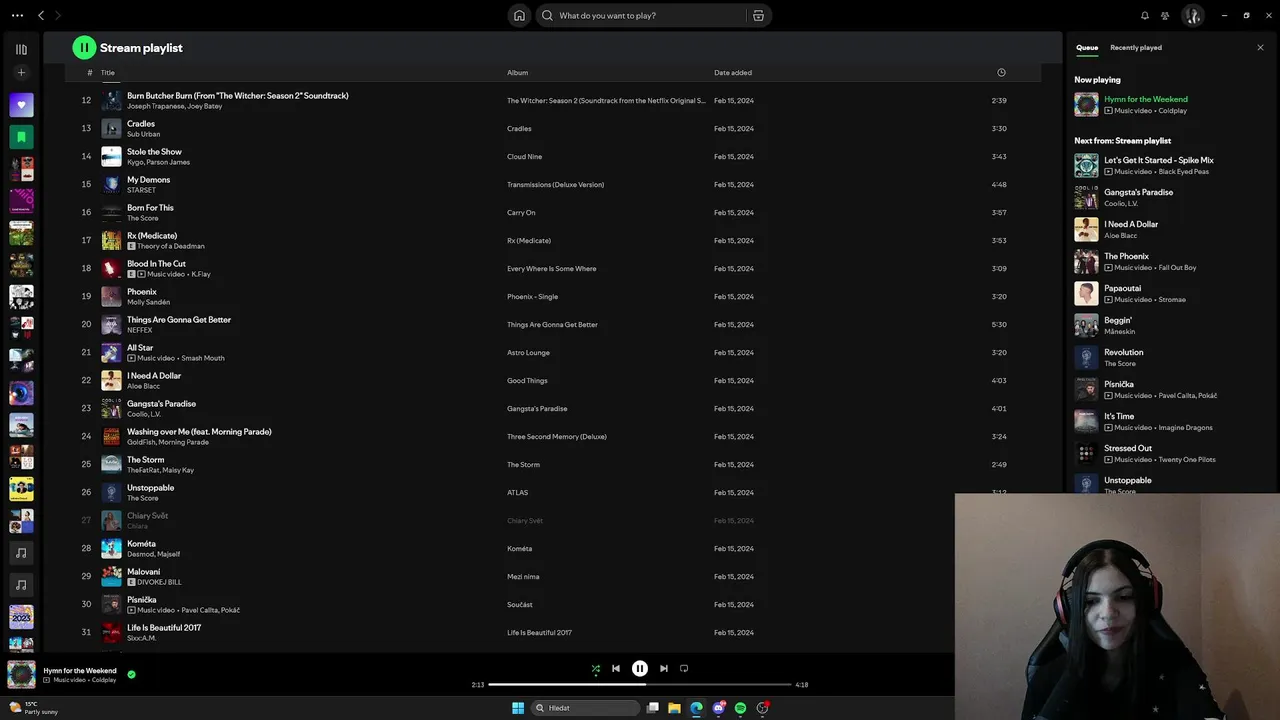Screen dimensions: 1280x720
Task: Select Burn Butcher Burn track title
Action: point(238,96)
